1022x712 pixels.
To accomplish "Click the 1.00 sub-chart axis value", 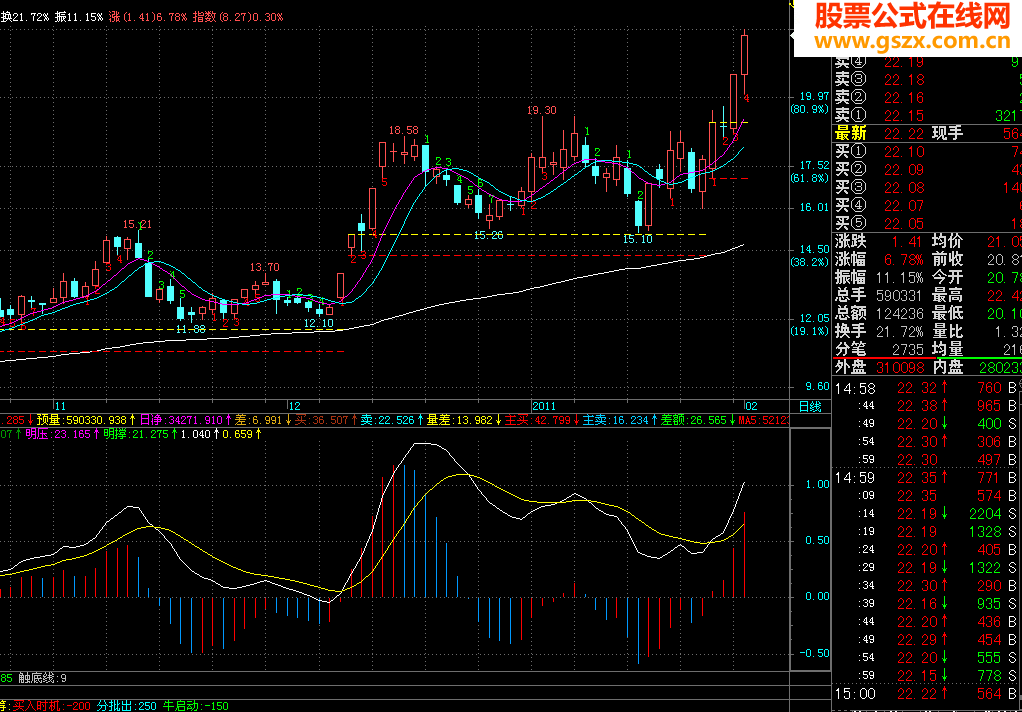I will click(818, 484).
